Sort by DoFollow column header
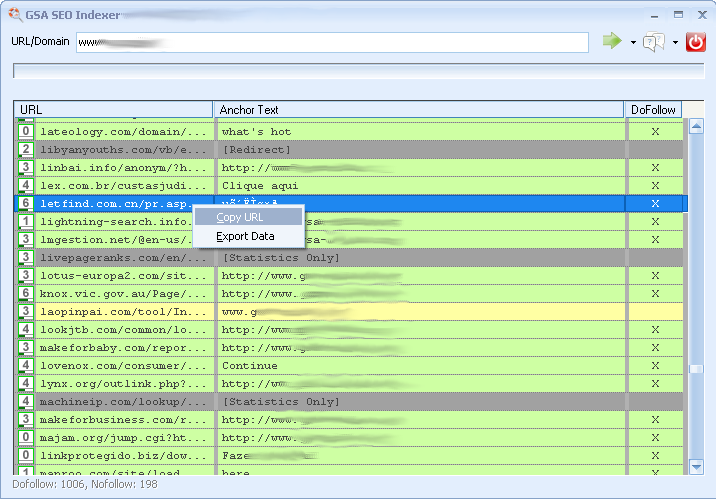 [653, 110]
